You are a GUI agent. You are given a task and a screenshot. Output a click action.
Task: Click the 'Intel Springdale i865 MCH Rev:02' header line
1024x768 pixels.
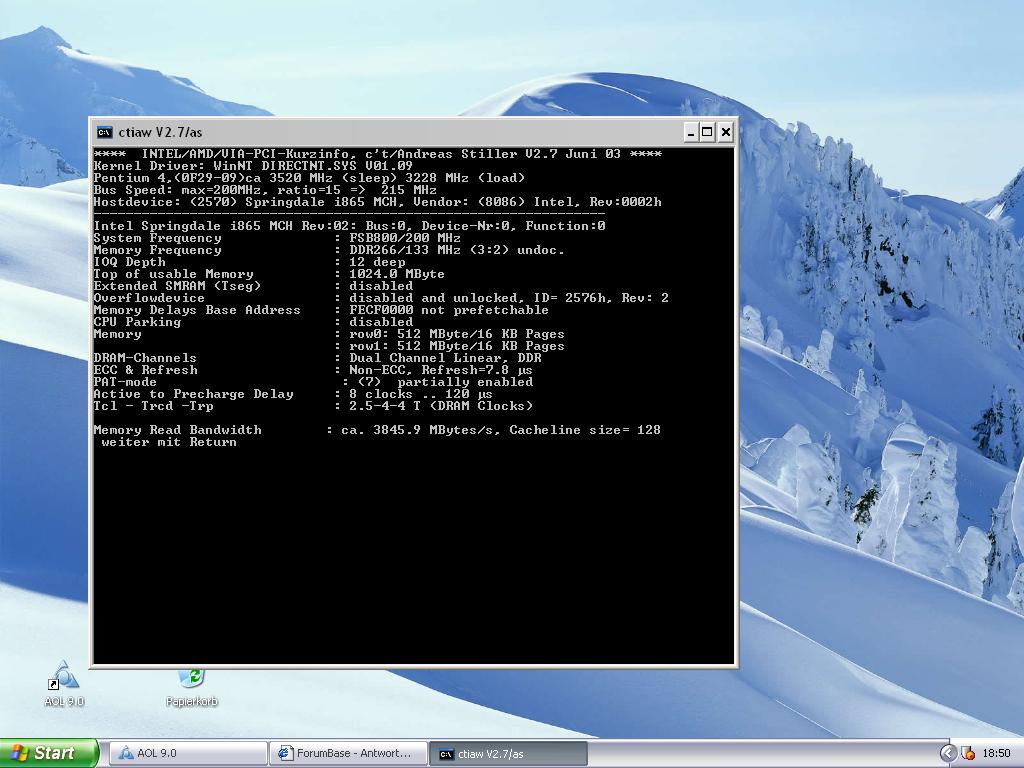click(x=349, y=226)
